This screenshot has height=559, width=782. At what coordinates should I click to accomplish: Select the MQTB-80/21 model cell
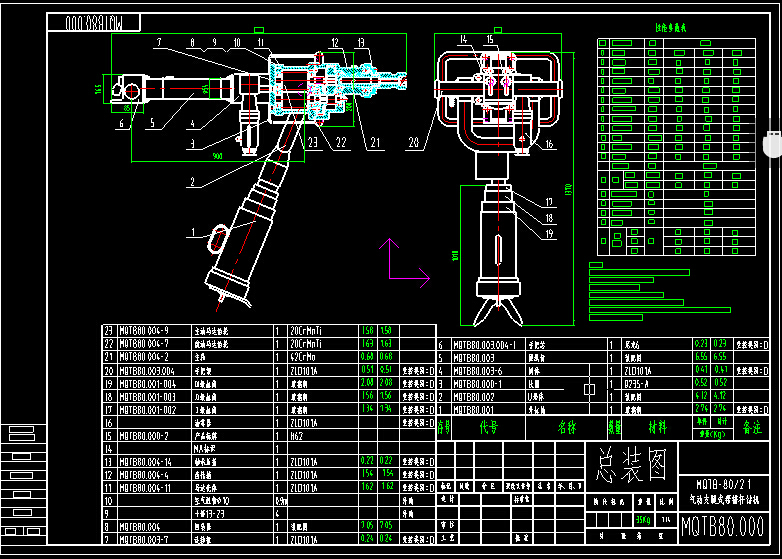tap(722, 483)
